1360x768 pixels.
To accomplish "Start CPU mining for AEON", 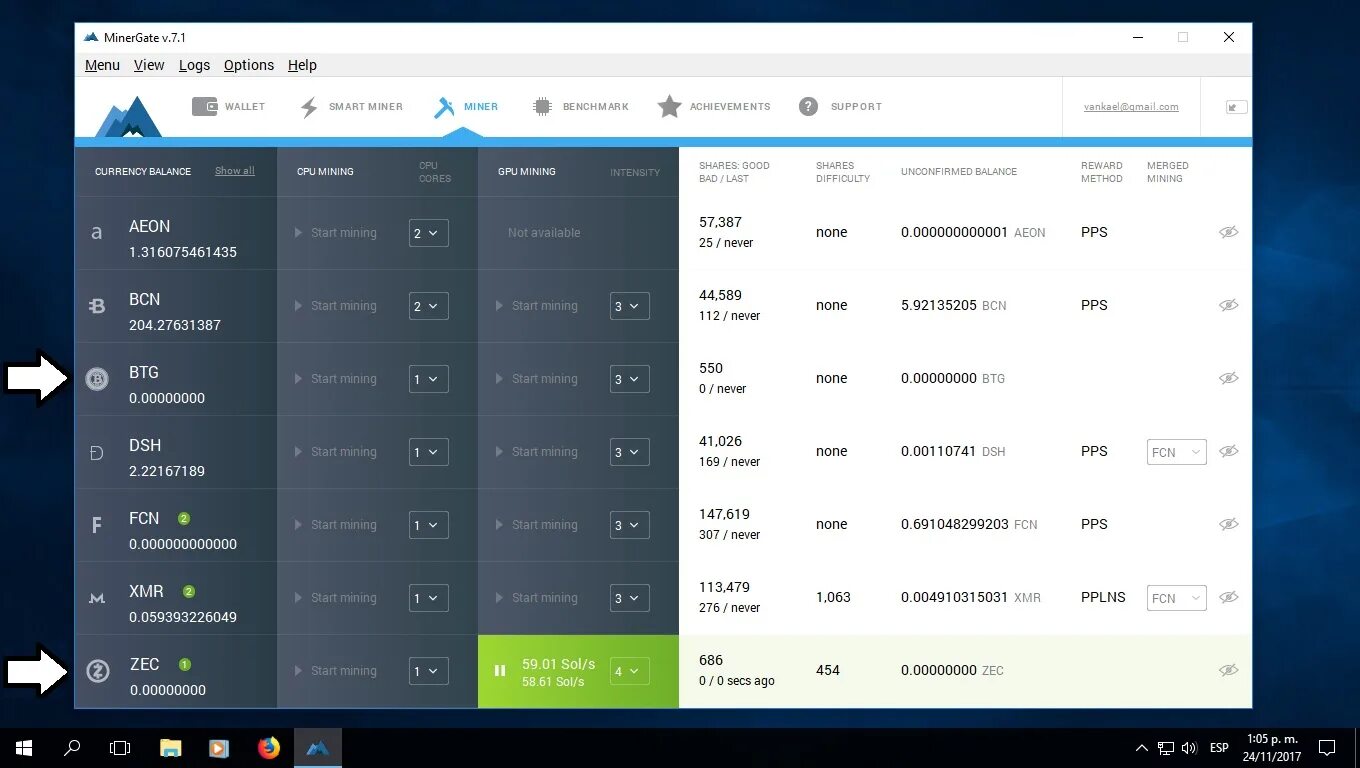I will (335, 233).
